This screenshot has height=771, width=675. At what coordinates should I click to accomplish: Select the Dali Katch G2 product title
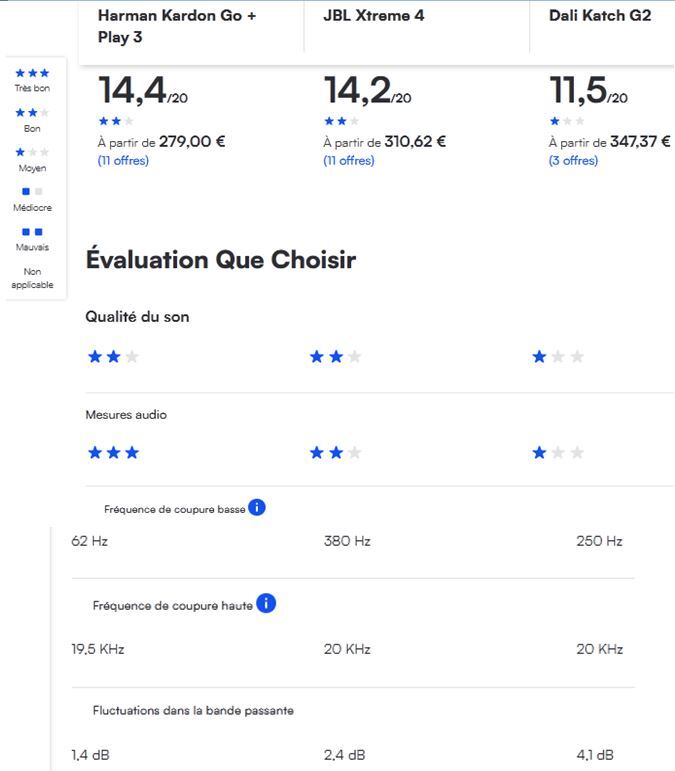pos(600,16)
